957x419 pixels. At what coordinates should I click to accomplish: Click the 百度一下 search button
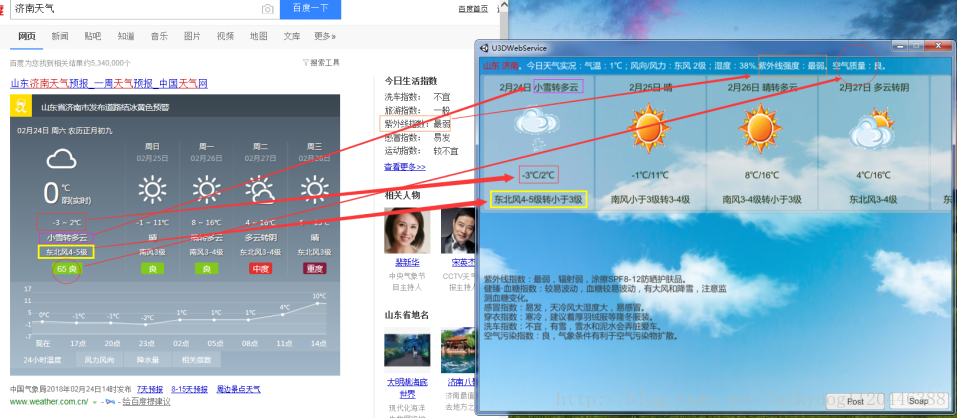(310, 9)
